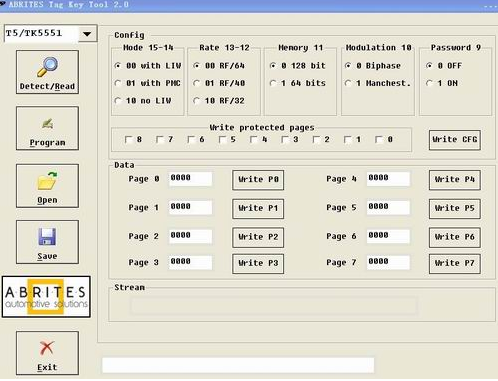
Task: Check write protection for page 8
Action: coord(128,139)
